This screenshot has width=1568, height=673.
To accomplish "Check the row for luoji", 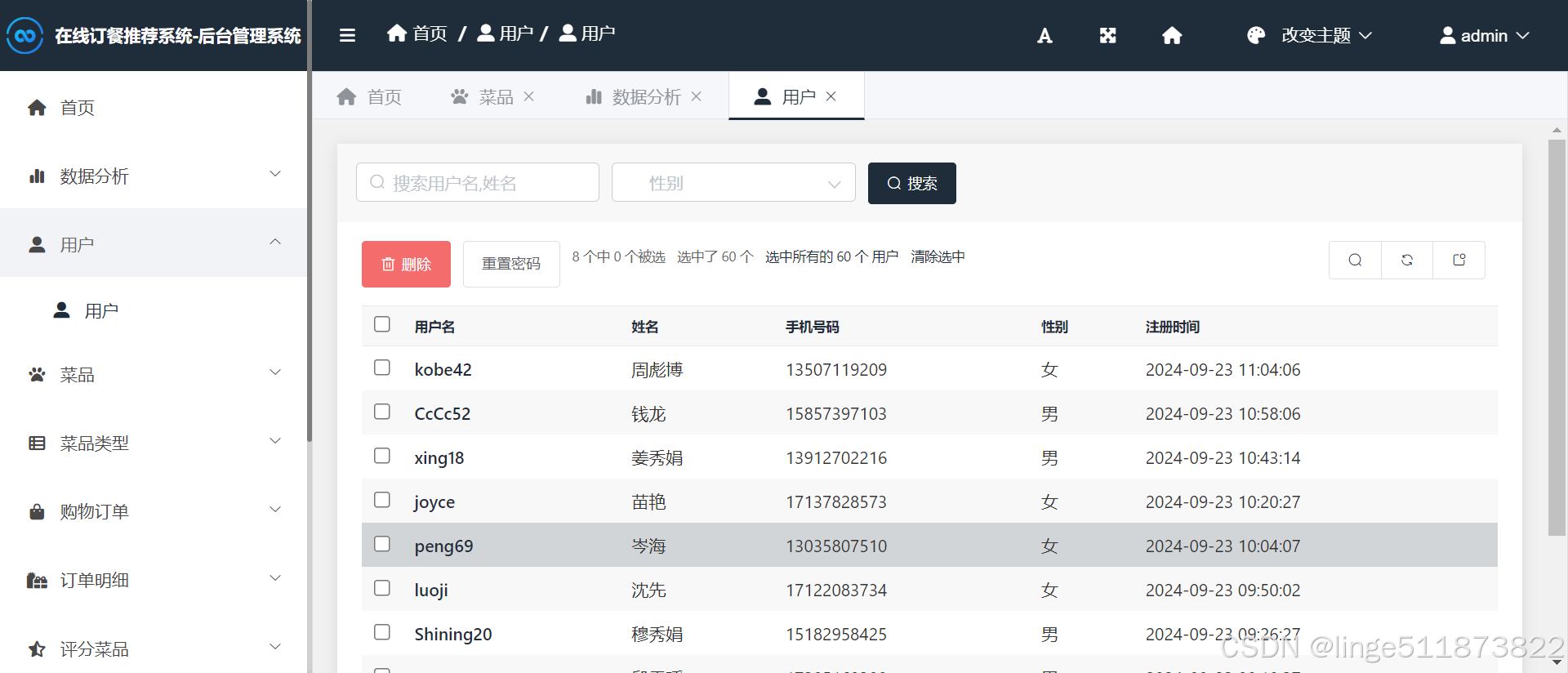I will [x=382, y=588].
